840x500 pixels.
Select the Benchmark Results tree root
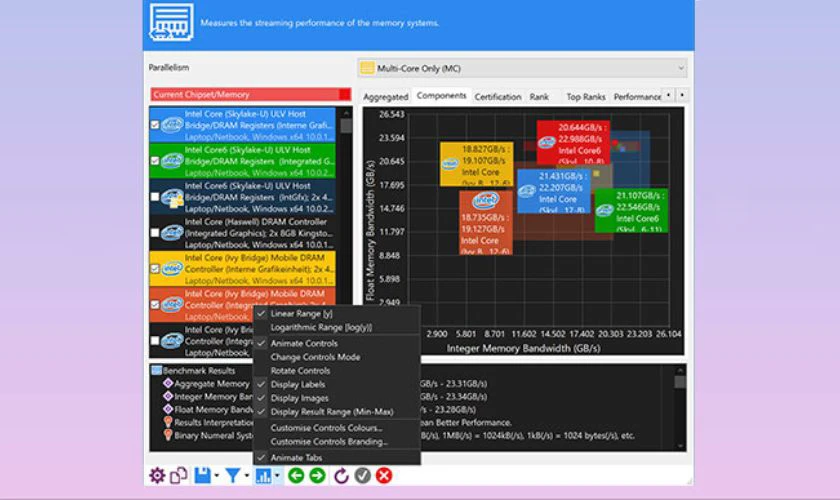(x=199, y=371)
